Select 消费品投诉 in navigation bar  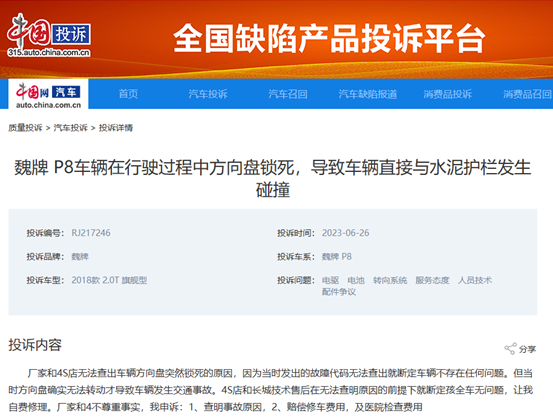pyautogui.click(x=448, y=94)
